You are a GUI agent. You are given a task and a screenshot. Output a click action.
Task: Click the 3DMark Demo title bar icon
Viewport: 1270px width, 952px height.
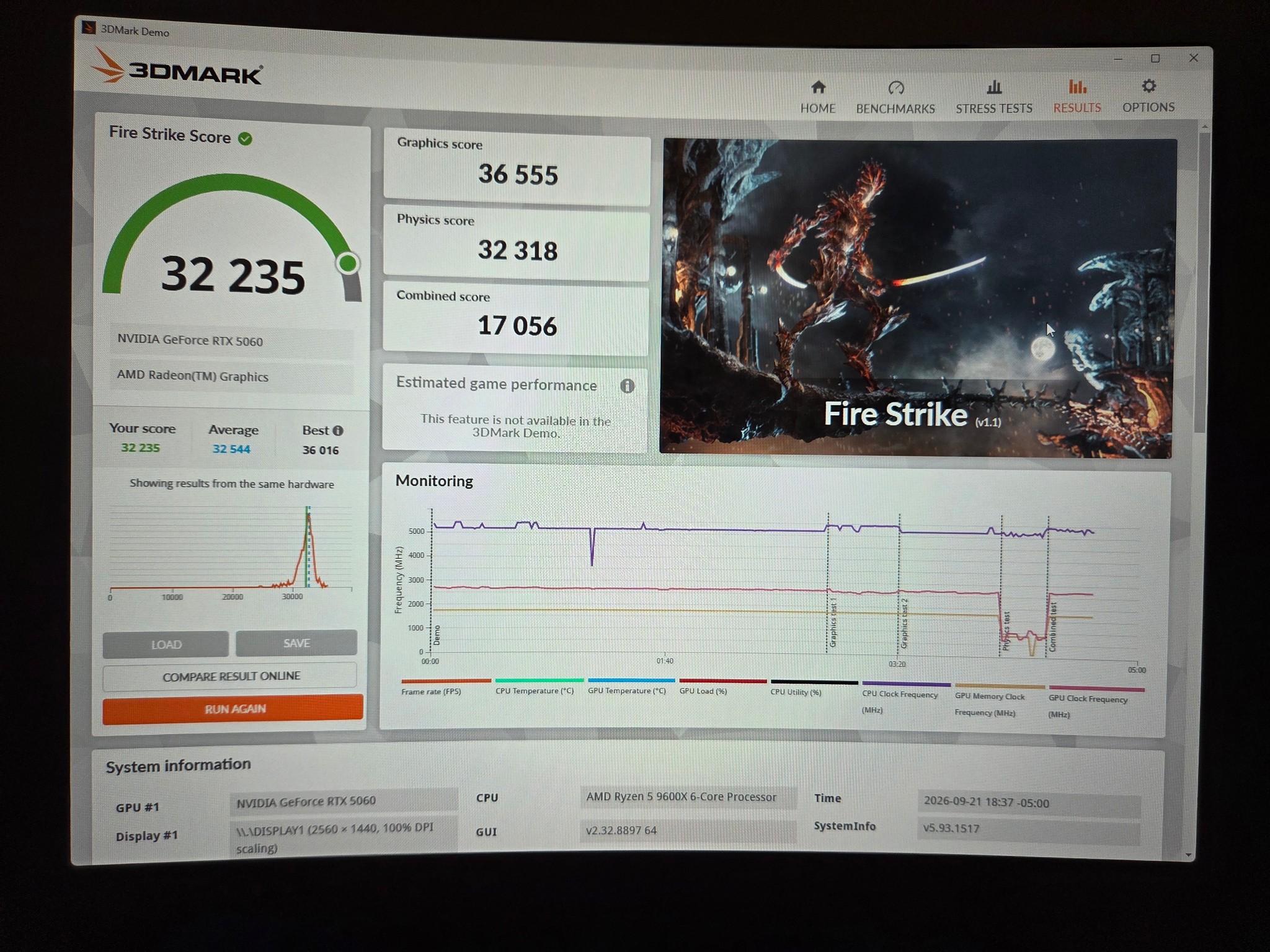coord(89,27)
